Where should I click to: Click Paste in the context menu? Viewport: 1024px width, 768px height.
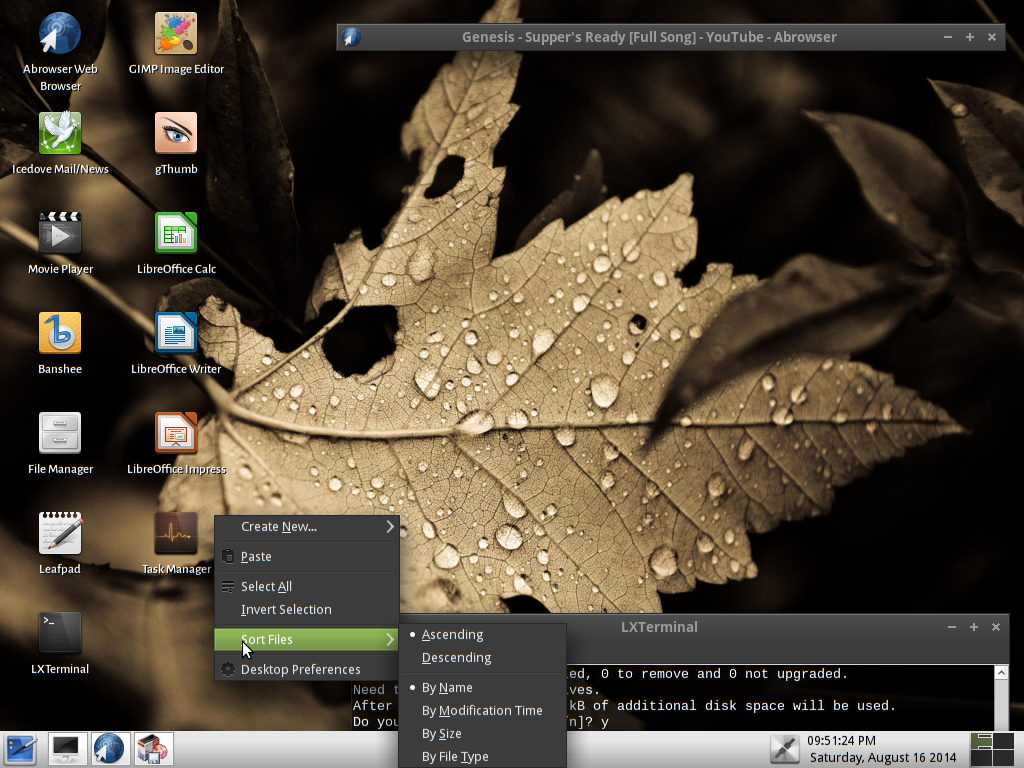[x=256, y=557]
